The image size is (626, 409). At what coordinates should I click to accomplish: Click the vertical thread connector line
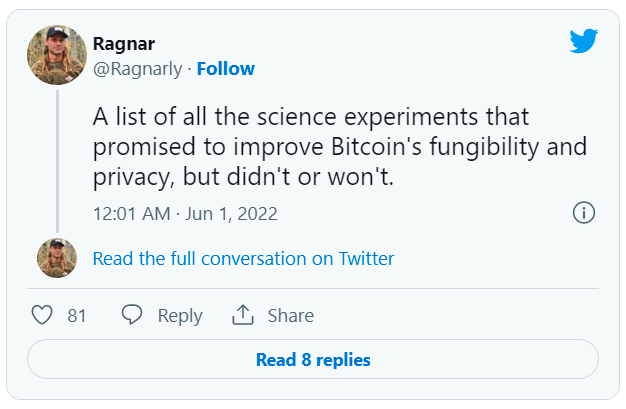pyautogui.click(x=57, y=161)
